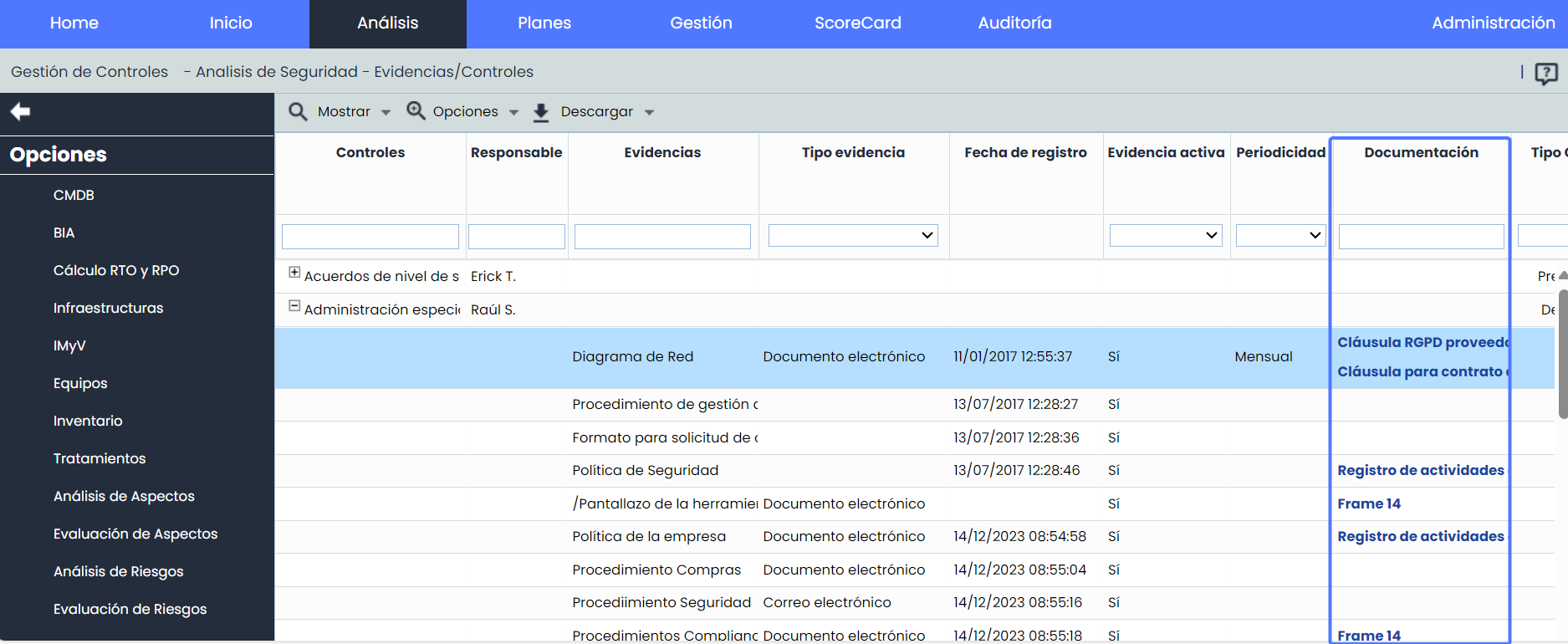Select Análisis de Riesgos in sidebar
Viewport: 1568px width, 644px height.
[118, 571]
